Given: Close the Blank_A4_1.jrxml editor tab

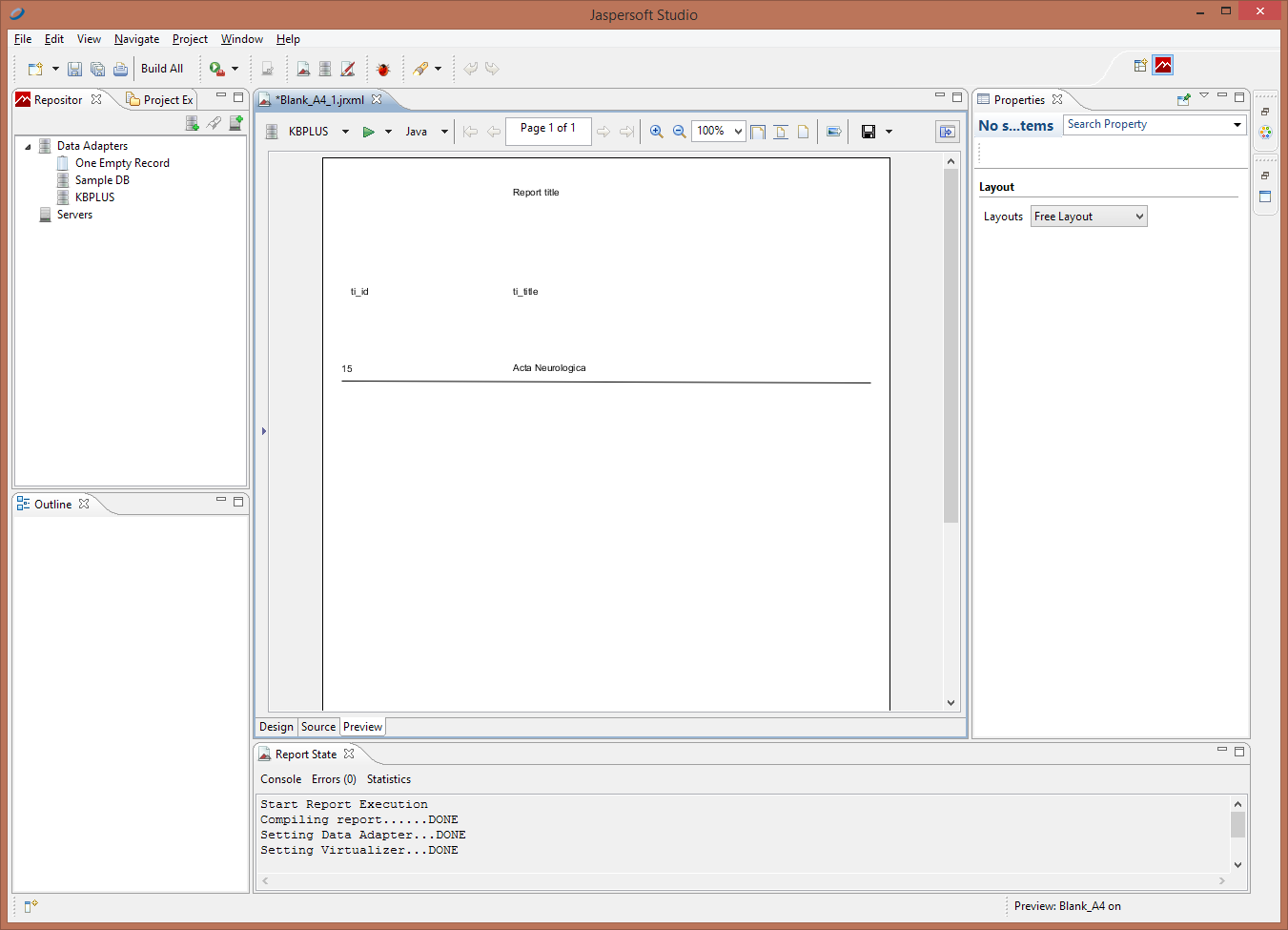Looking at the screenshot, I should pos(377,99).
